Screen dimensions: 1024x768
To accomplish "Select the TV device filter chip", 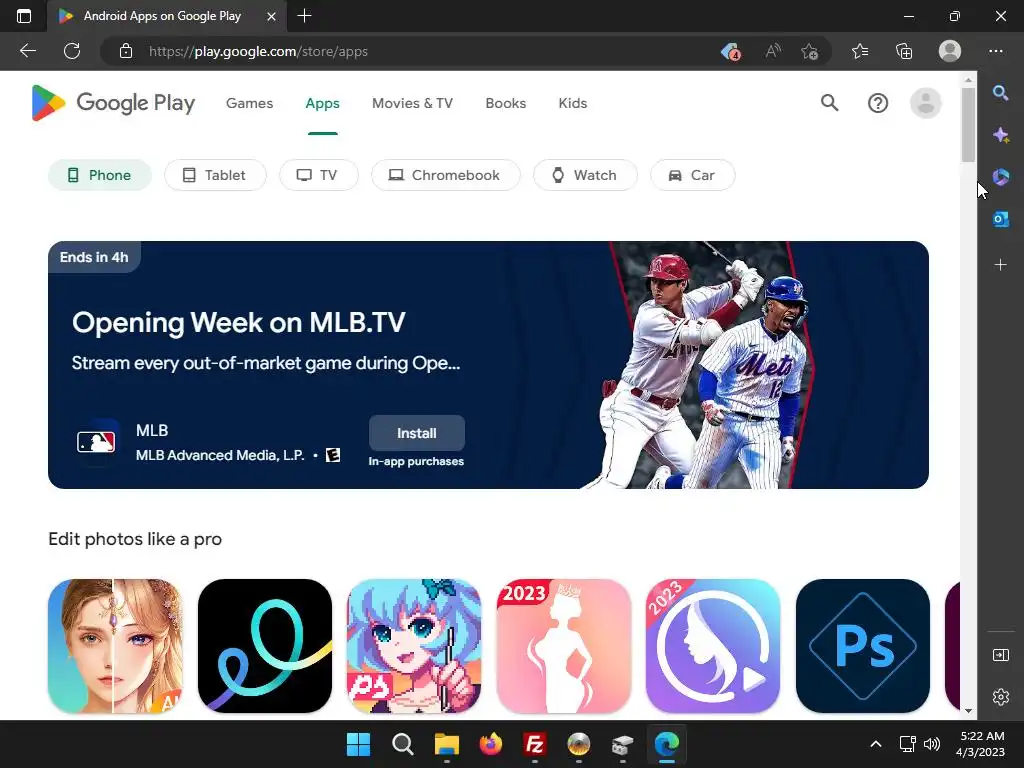I will pyautogui.click(x=319, y=175).
